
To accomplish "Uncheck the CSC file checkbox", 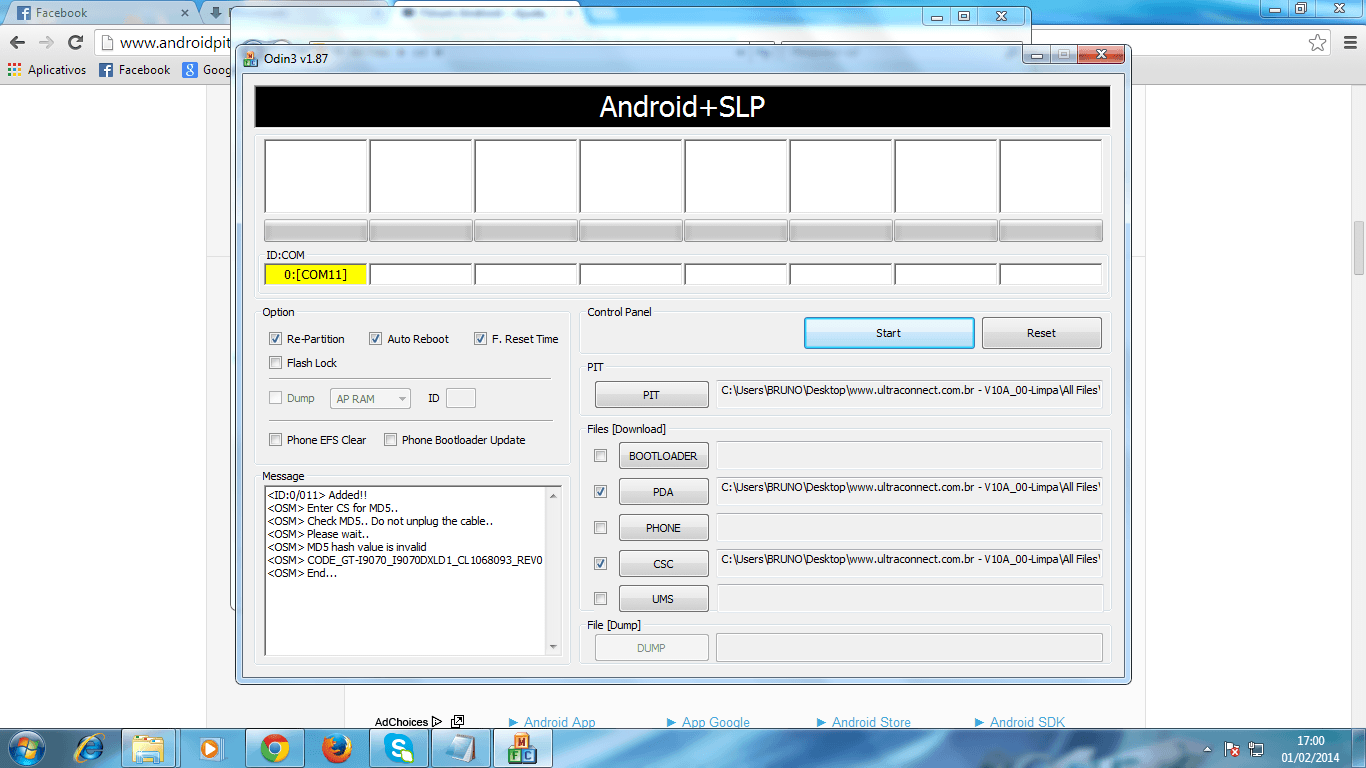I will (601, 564).
